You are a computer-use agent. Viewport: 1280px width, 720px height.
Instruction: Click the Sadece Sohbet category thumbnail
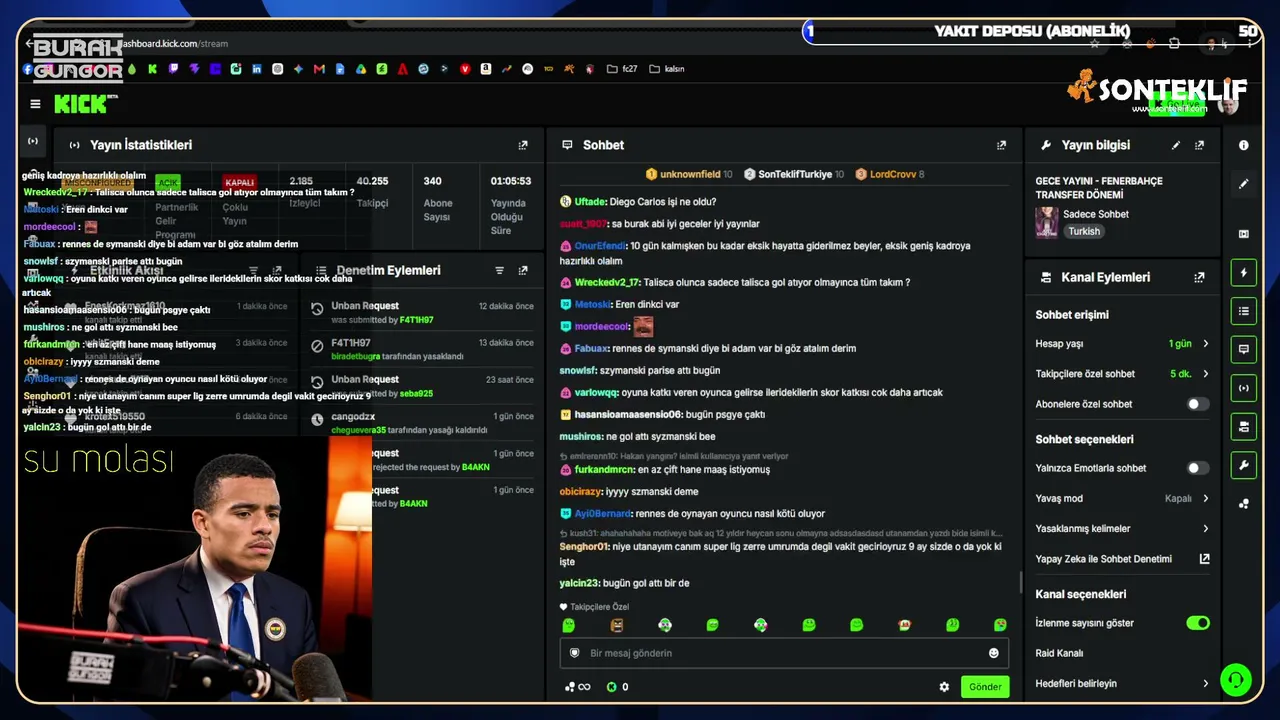pos(1047,222)
